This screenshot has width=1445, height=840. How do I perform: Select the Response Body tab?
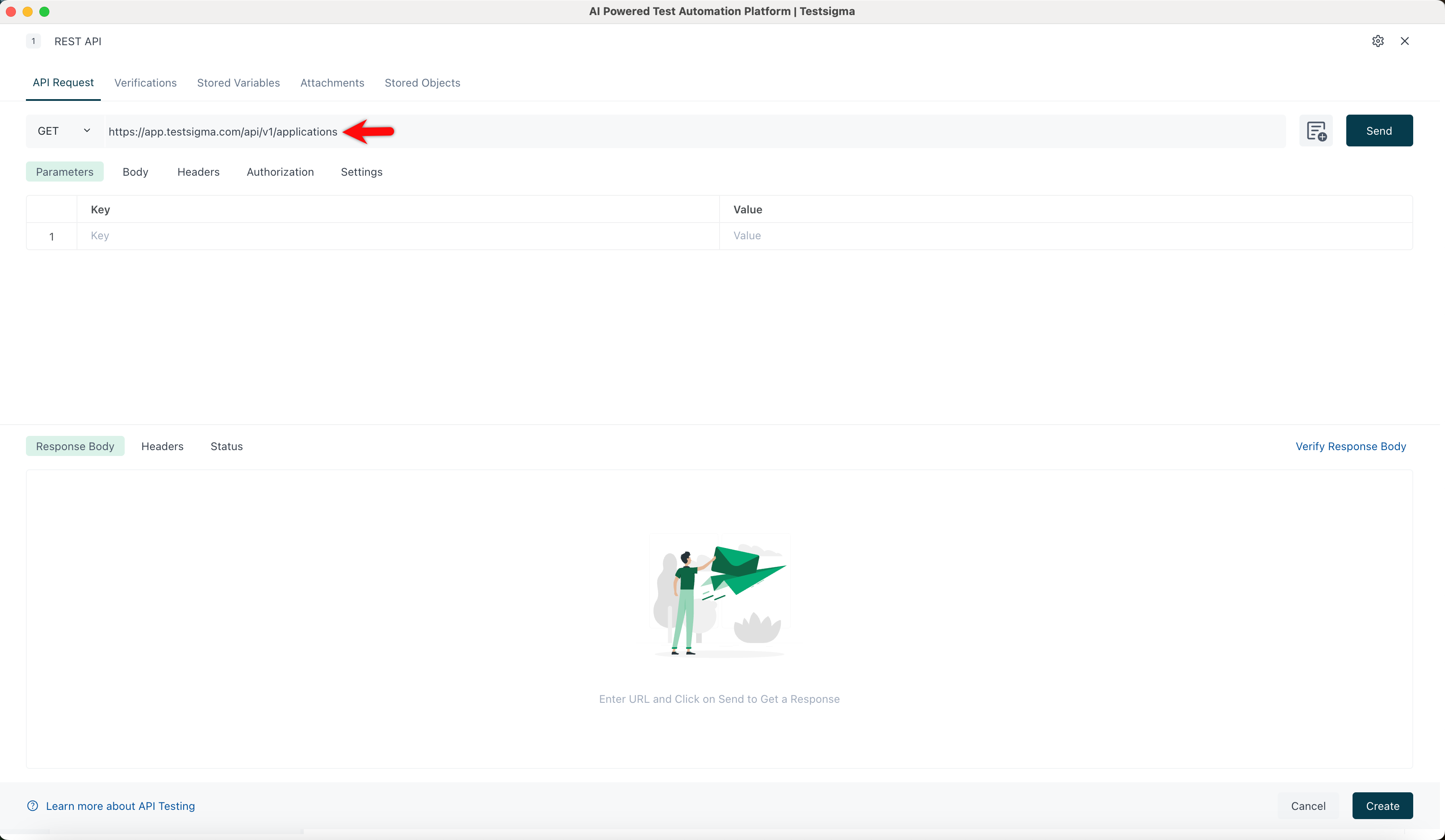(75, 446)
